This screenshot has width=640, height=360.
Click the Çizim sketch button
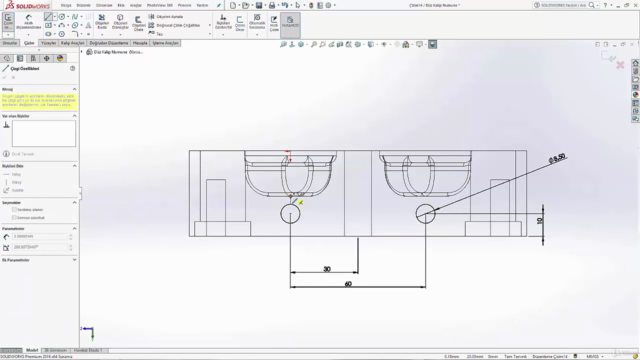pos(8,22)
